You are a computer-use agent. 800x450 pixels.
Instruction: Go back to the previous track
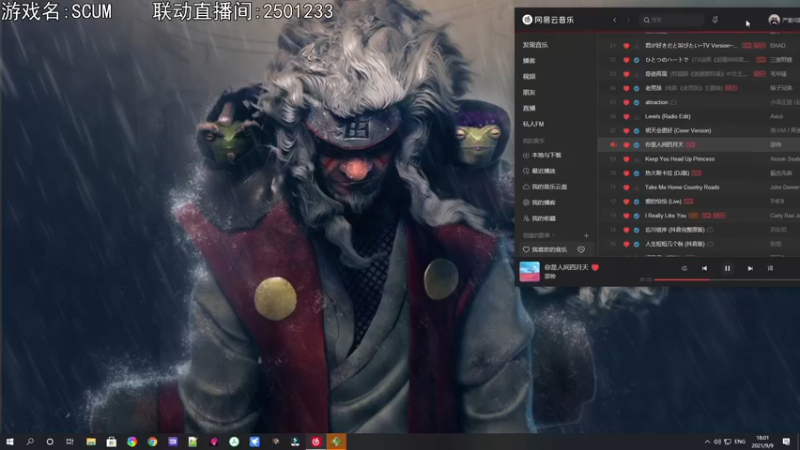pyautogui.click(x=704, y=268)
